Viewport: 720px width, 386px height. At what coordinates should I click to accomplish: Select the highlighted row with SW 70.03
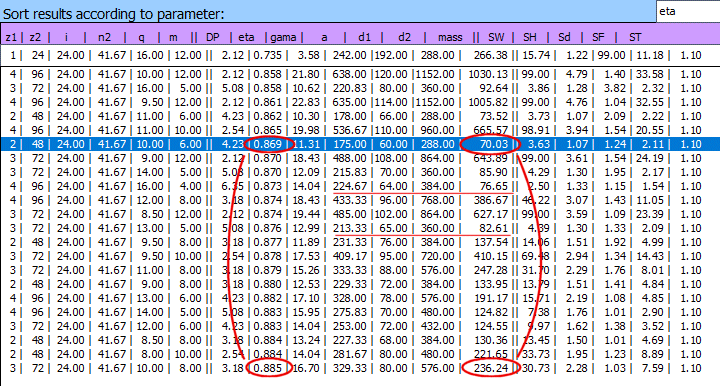click(x=360, y=144)
